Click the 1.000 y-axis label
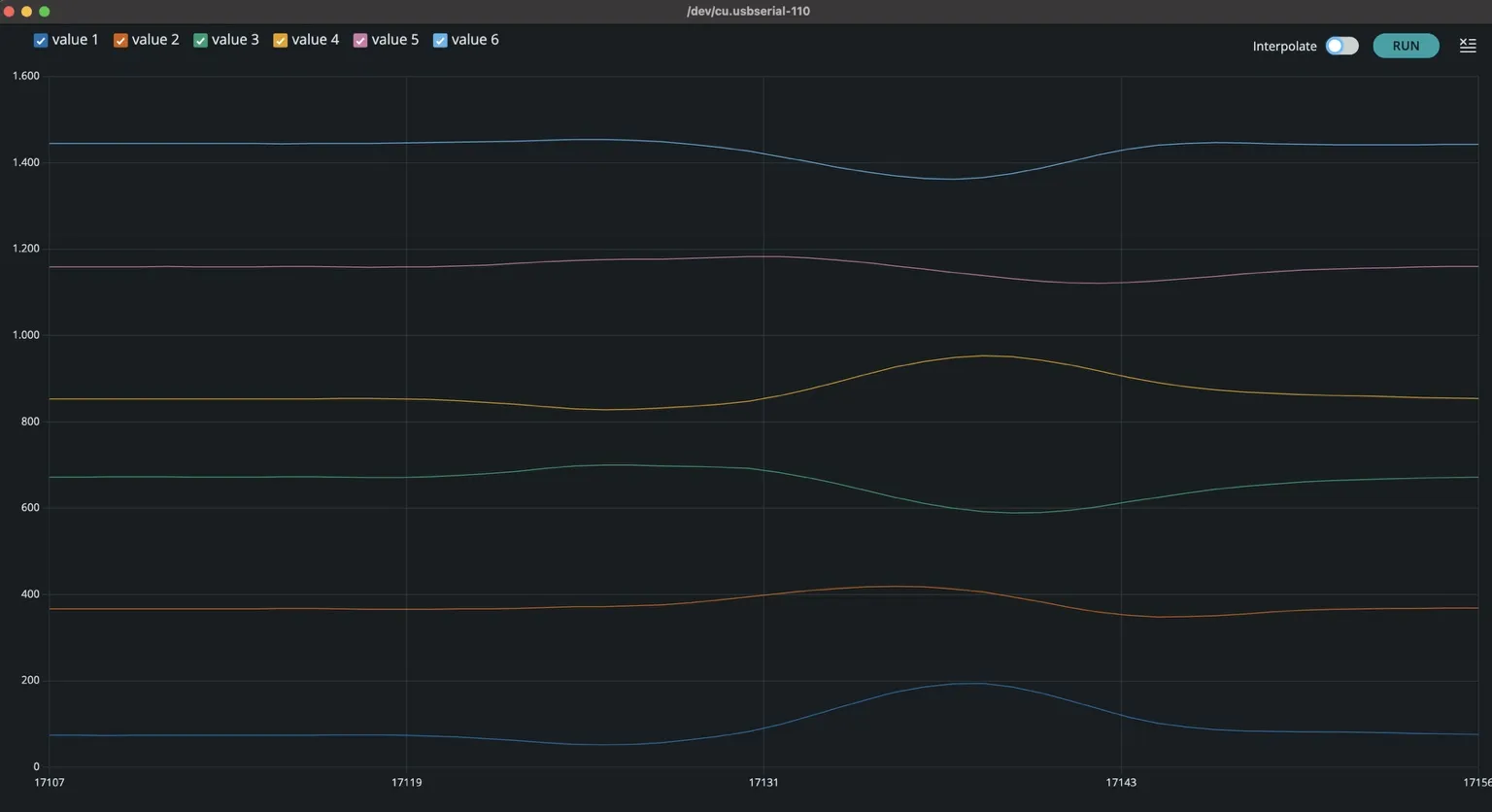 [x=26, y=335]
